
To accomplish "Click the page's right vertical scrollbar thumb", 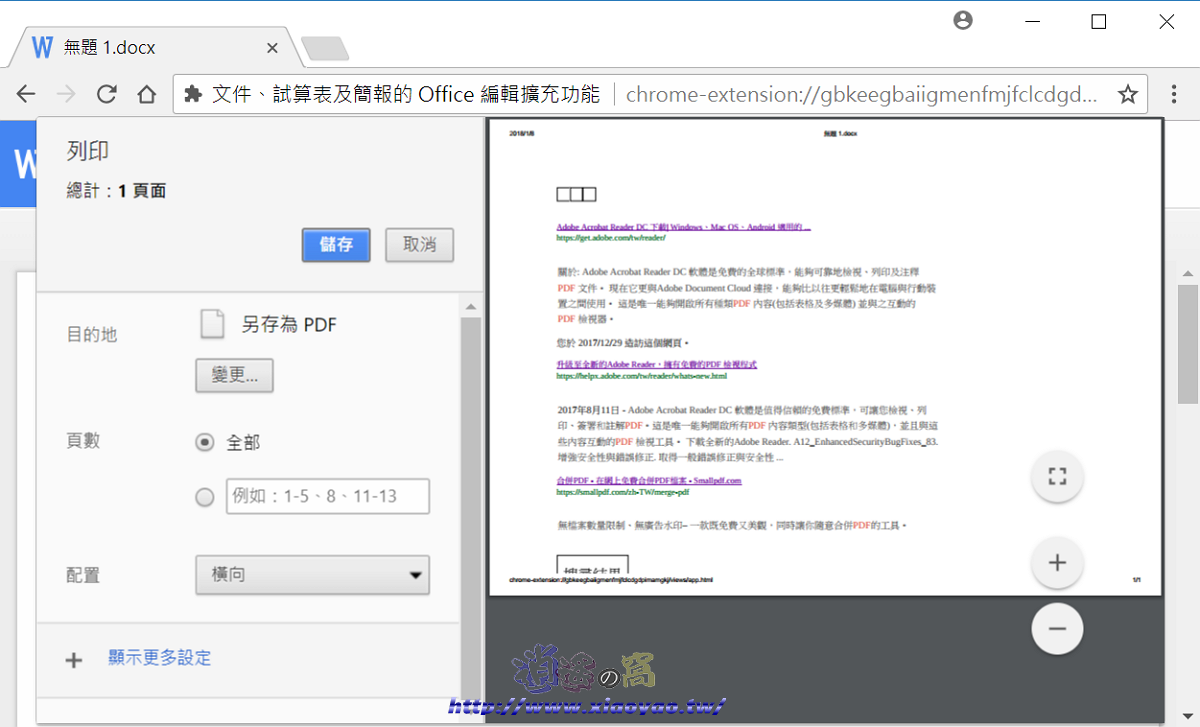I will click(1187, 345).
